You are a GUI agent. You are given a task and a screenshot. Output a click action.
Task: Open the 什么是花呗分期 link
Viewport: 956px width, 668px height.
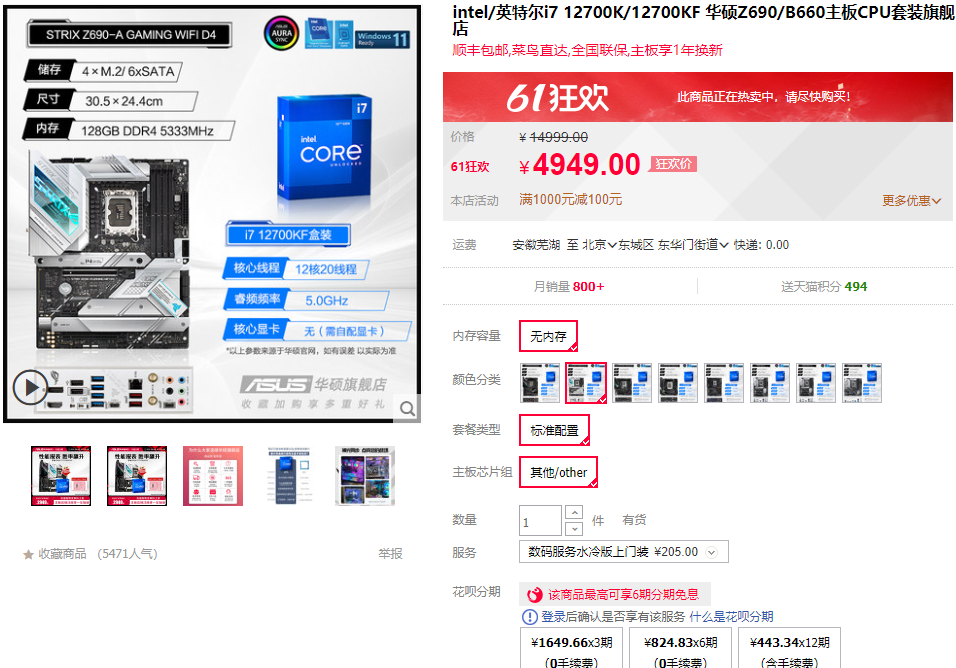pos(731,617)
